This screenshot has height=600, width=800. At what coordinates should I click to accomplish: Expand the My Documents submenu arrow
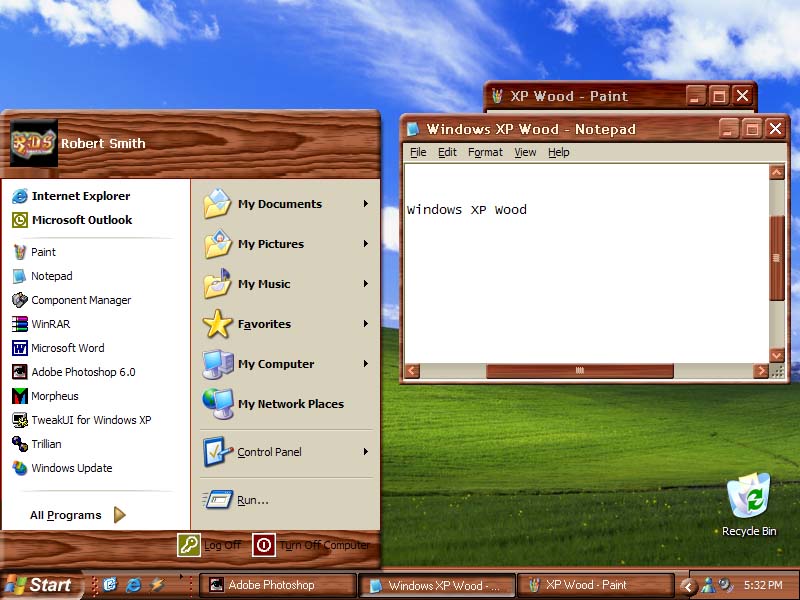tap(366, 204)
